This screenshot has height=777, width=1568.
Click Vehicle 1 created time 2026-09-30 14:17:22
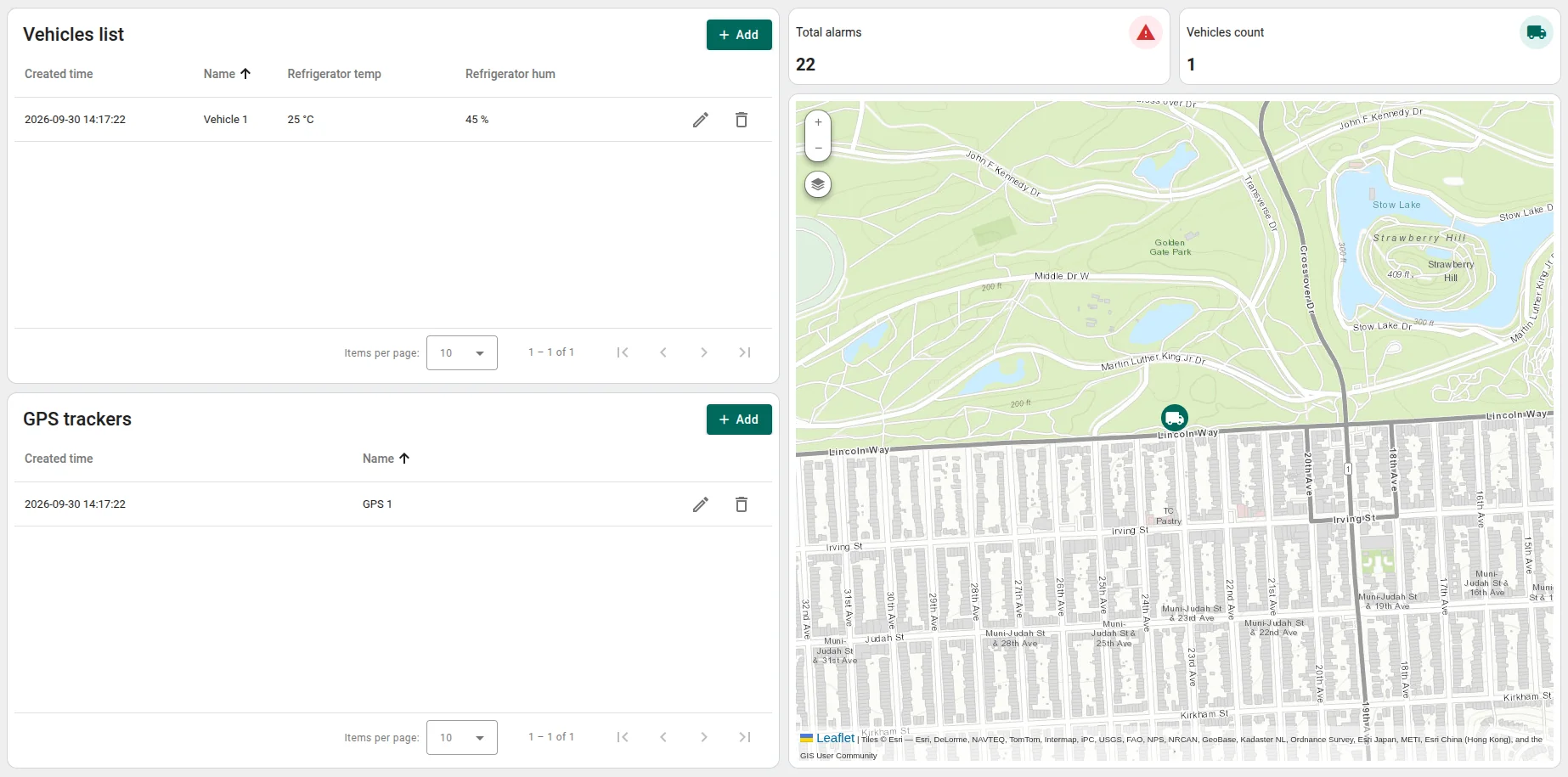click(x=75, y=120)
